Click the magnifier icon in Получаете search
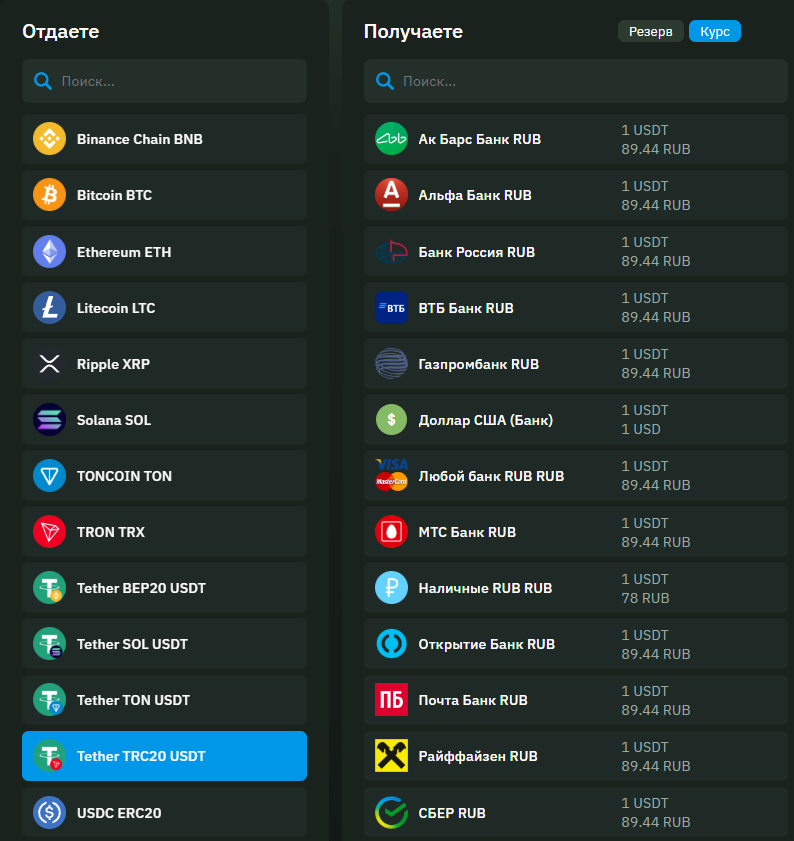The width and height of the screenshot is (794, 841). pyautogui.click(x=385, y=82)
